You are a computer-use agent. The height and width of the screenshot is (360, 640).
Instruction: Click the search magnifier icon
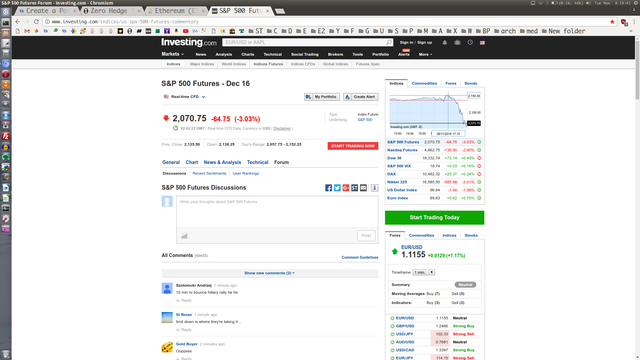pyautogui.click(x=389, y=42)
